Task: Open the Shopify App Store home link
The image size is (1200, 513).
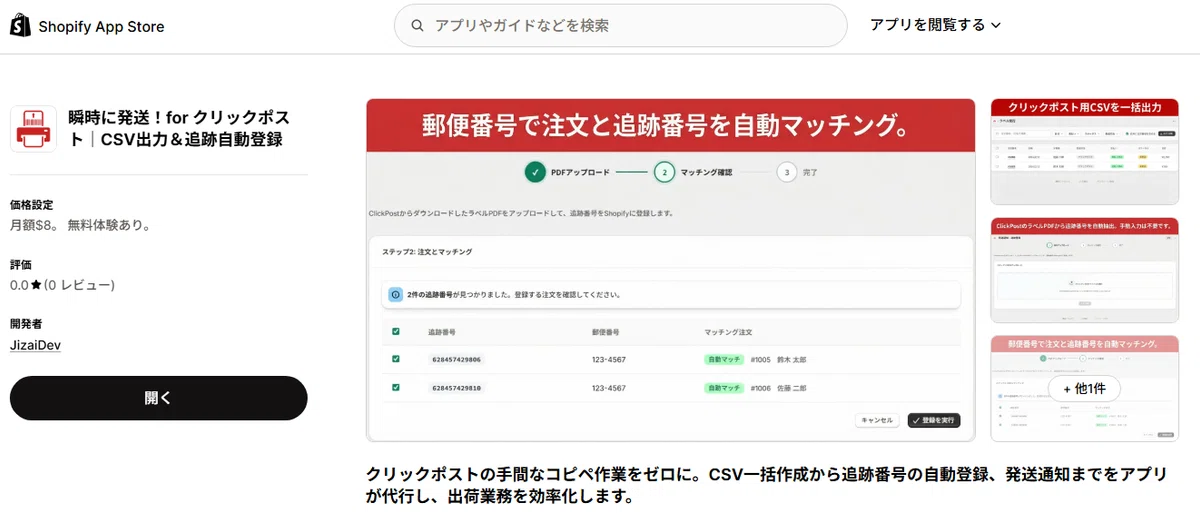Action: click(87, 26)
